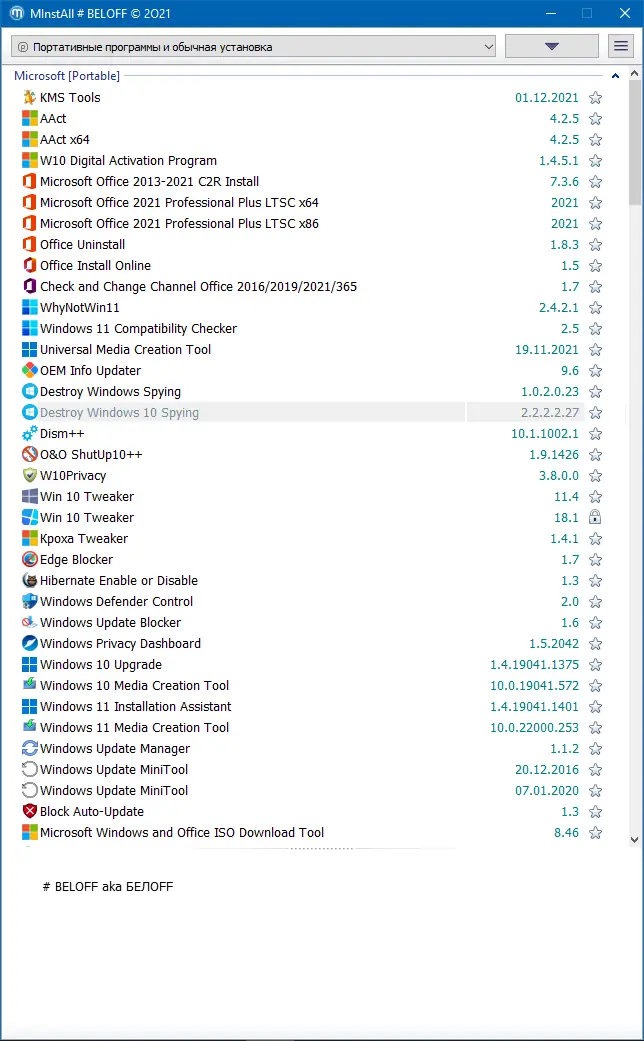Click the Edge Blocker icon
Screen dimensions: 644x1041
29,560
